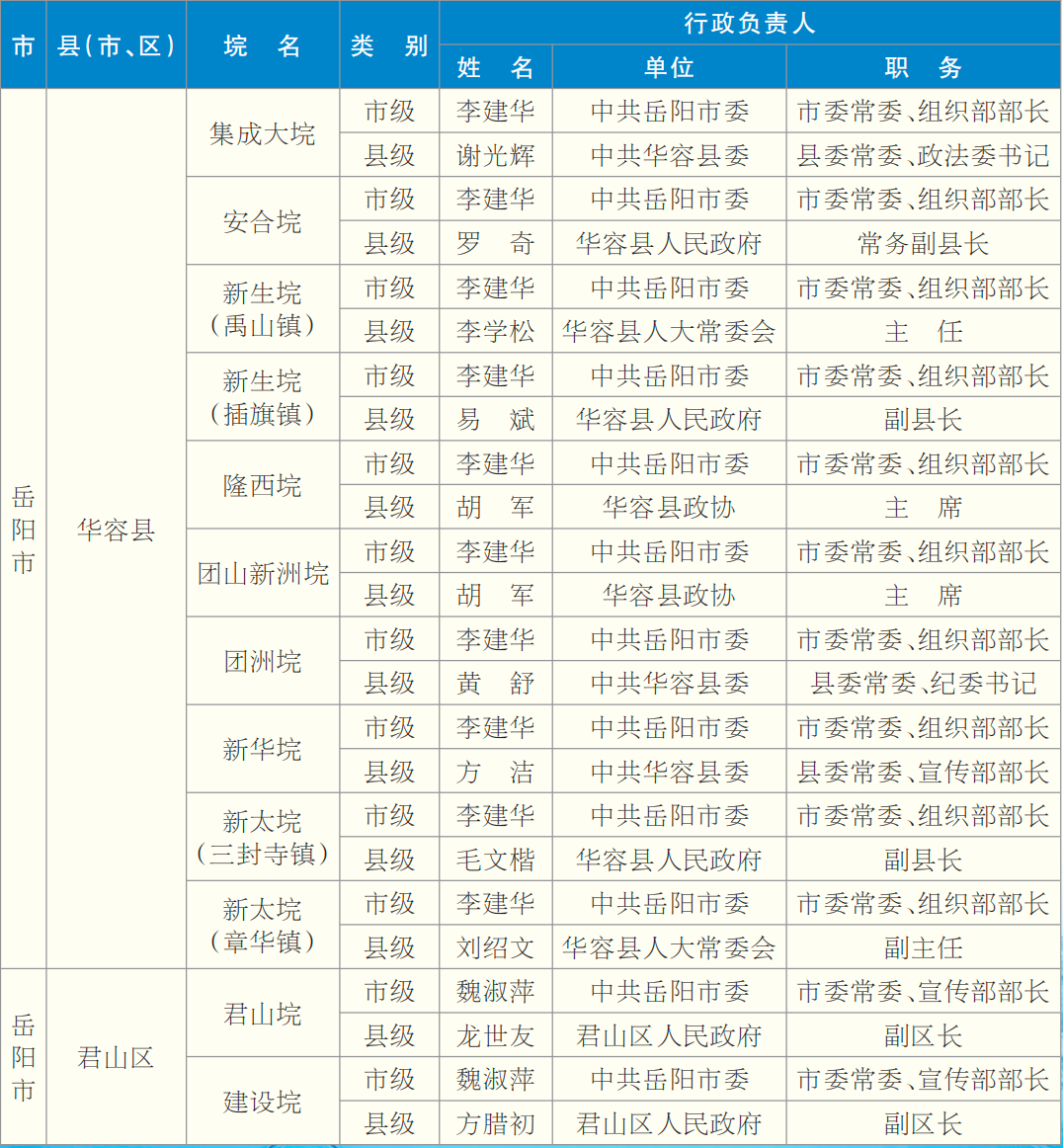
Task: Select the 新华垸 cell
Action: coord(263,749)
